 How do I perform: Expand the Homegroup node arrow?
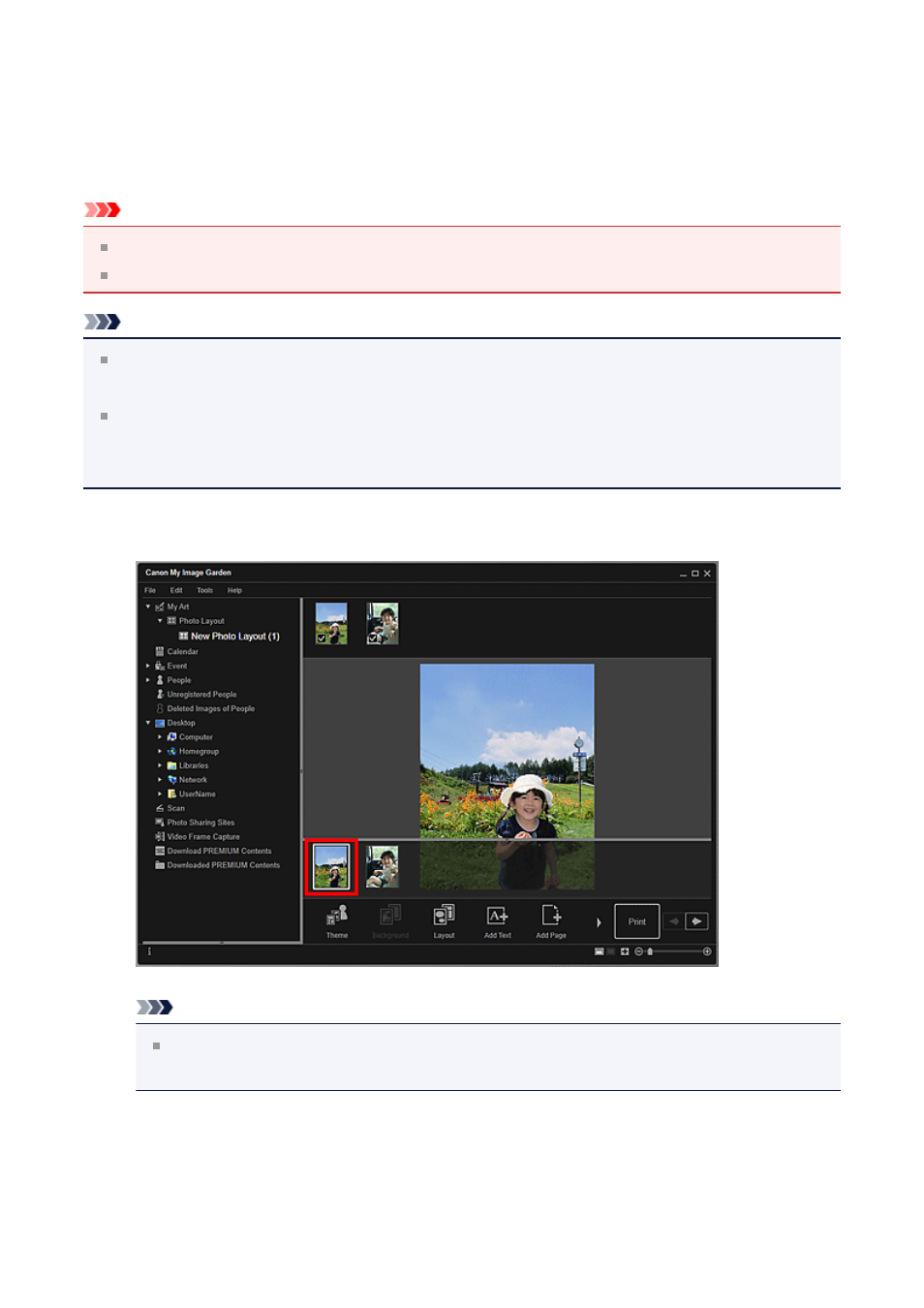point(160,751)
